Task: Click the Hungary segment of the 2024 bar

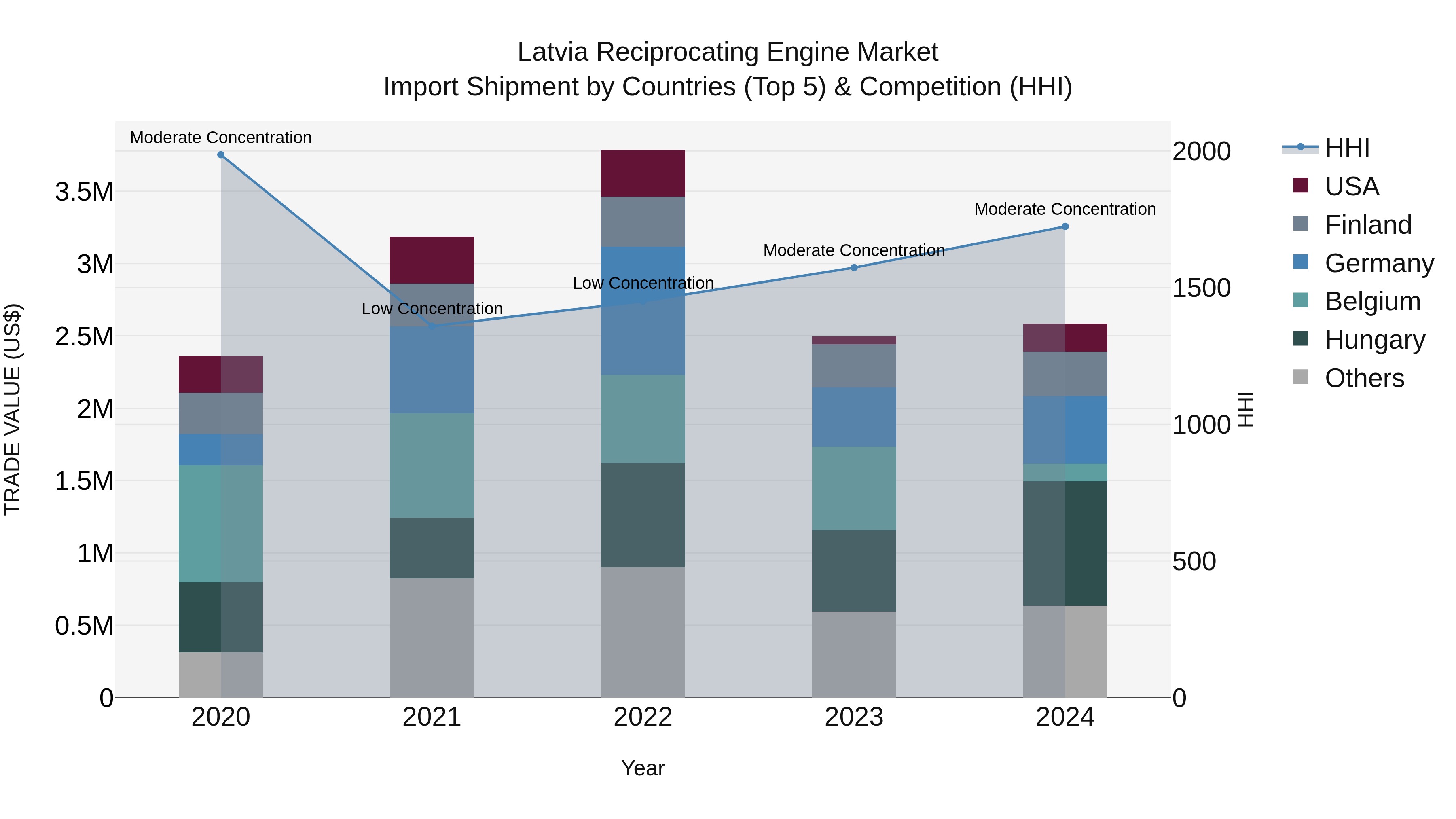Action: pyautogui.click(x=1065, y=544)
